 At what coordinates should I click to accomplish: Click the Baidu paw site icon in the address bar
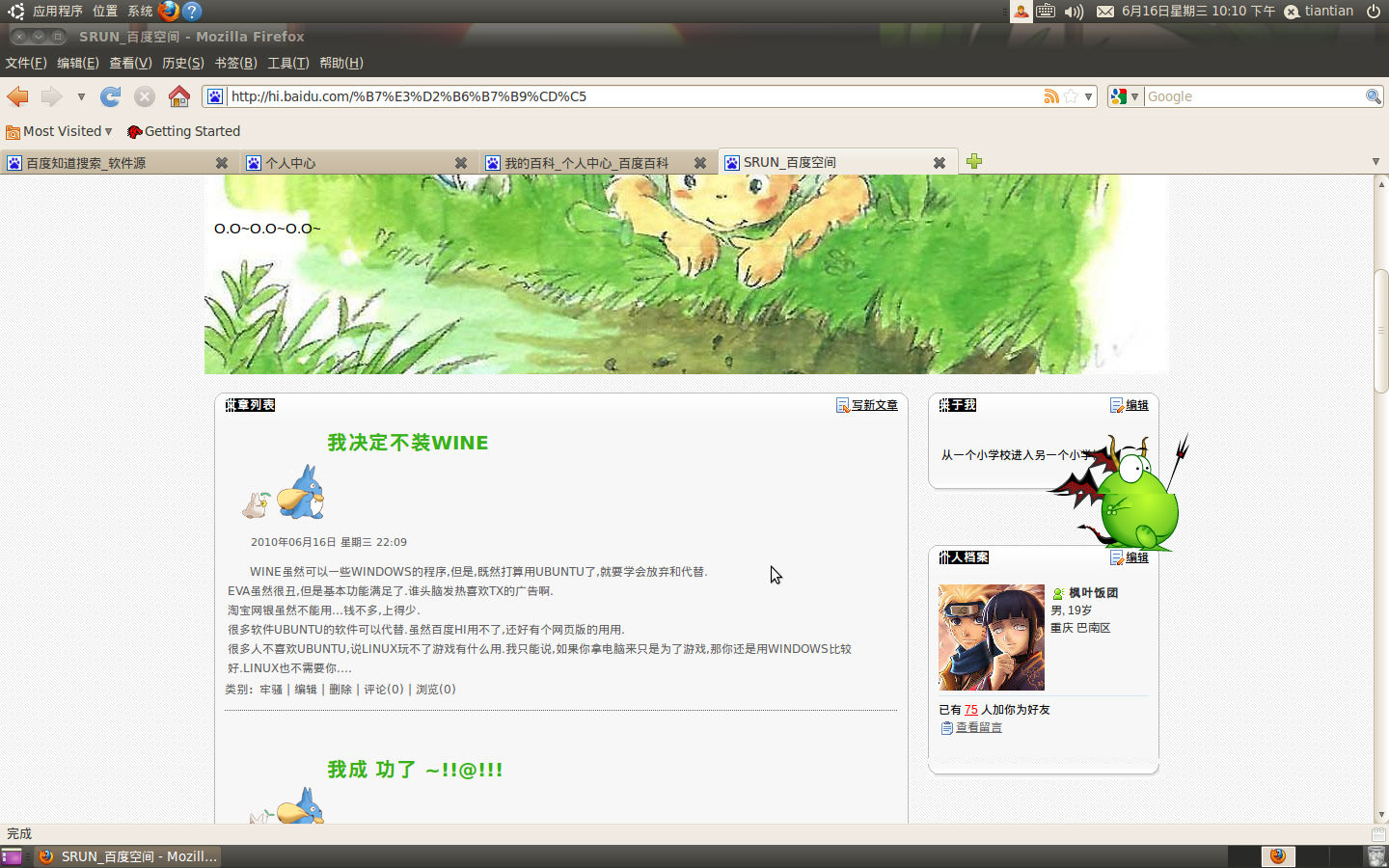click(x=215, y=96)
